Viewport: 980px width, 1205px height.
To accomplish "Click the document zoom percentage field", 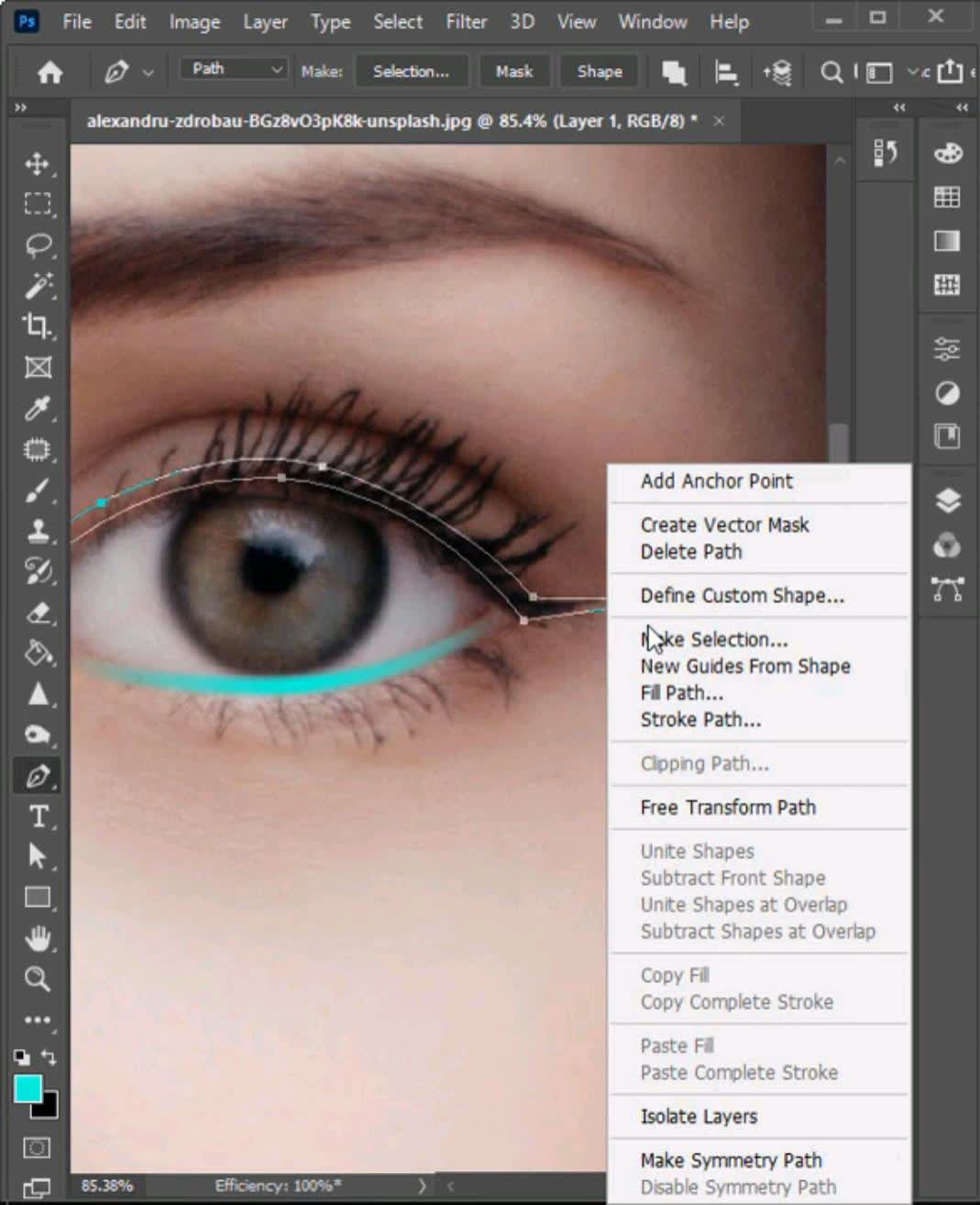I will (x=104, y=1185).
